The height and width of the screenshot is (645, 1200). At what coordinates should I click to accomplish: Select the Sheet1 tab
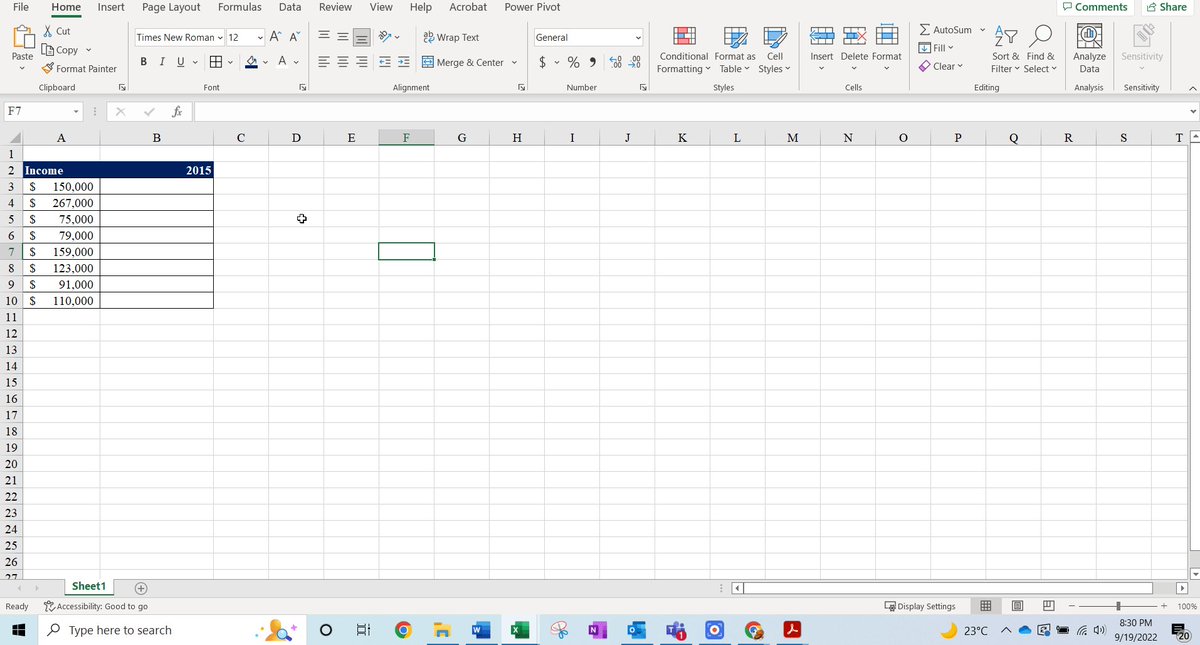coord(88,586)
